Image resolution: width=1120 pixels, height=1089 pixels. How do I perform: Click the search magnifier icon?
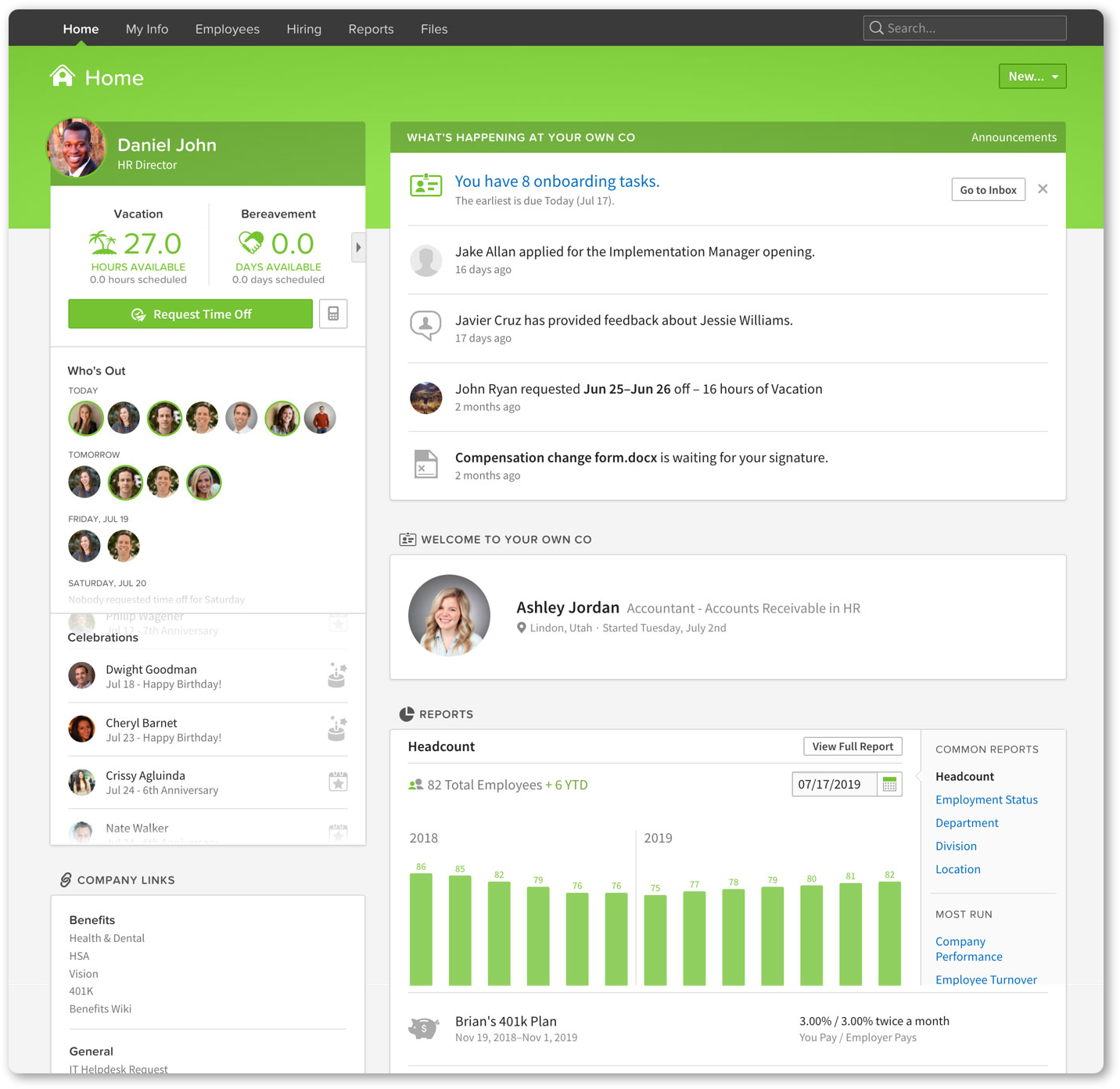coord(877,28)
